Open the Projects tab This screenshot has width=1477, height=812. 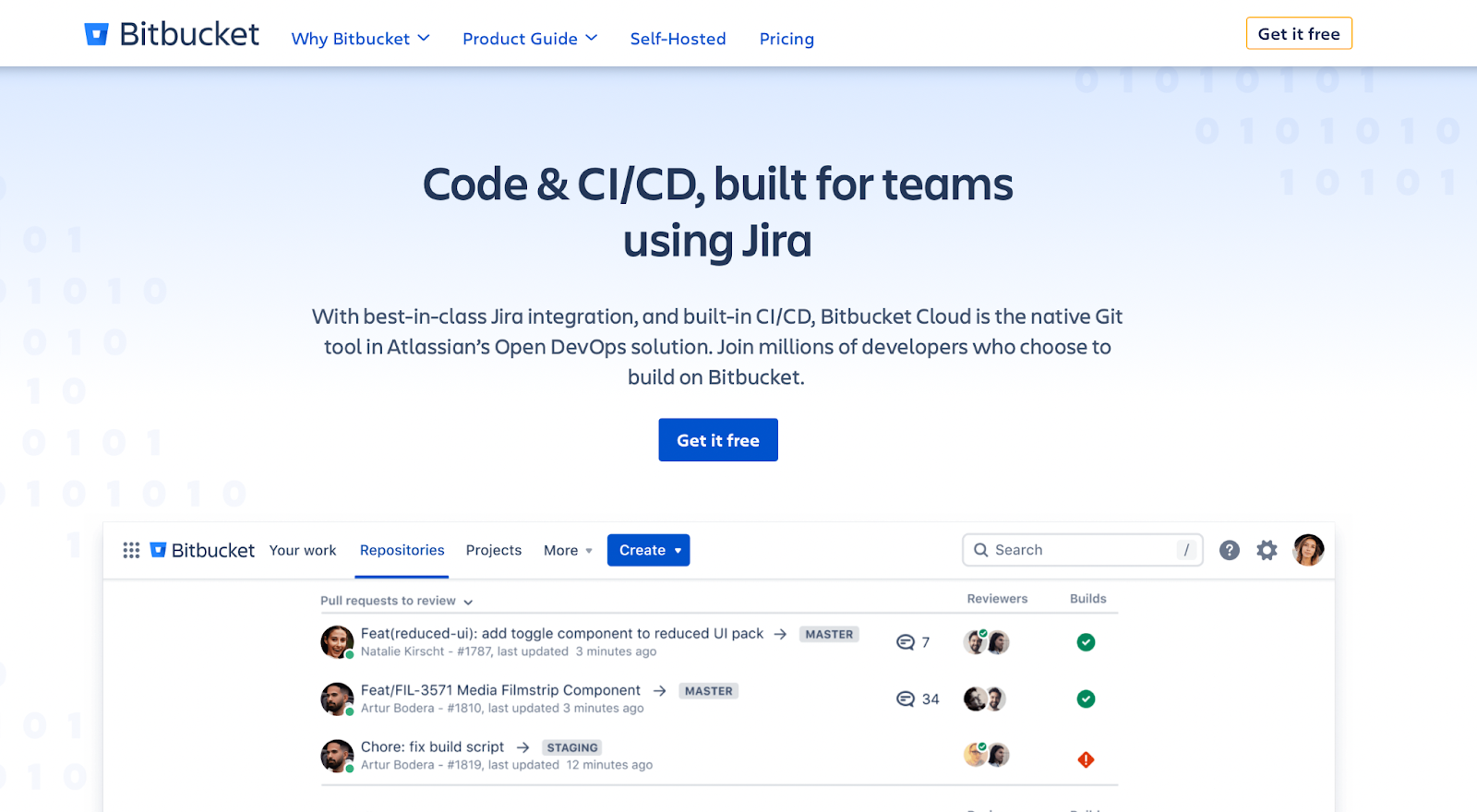pyautogui.click(x=494, y=550)
